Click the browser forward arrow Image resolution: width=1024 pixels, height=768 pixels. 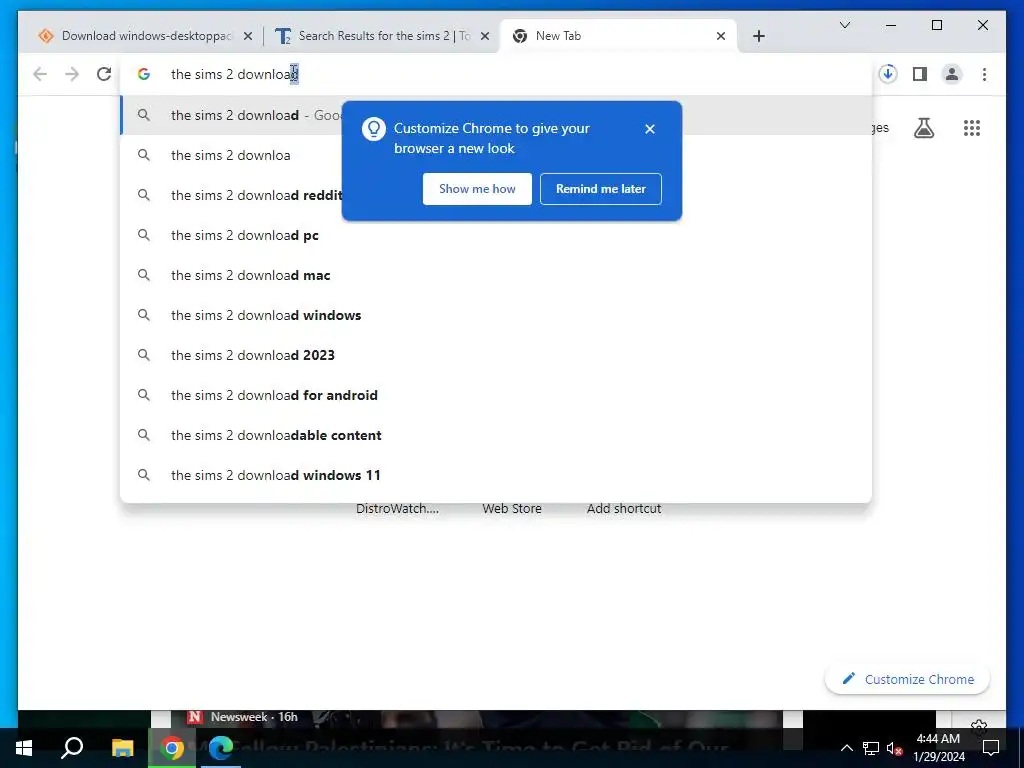72,74
